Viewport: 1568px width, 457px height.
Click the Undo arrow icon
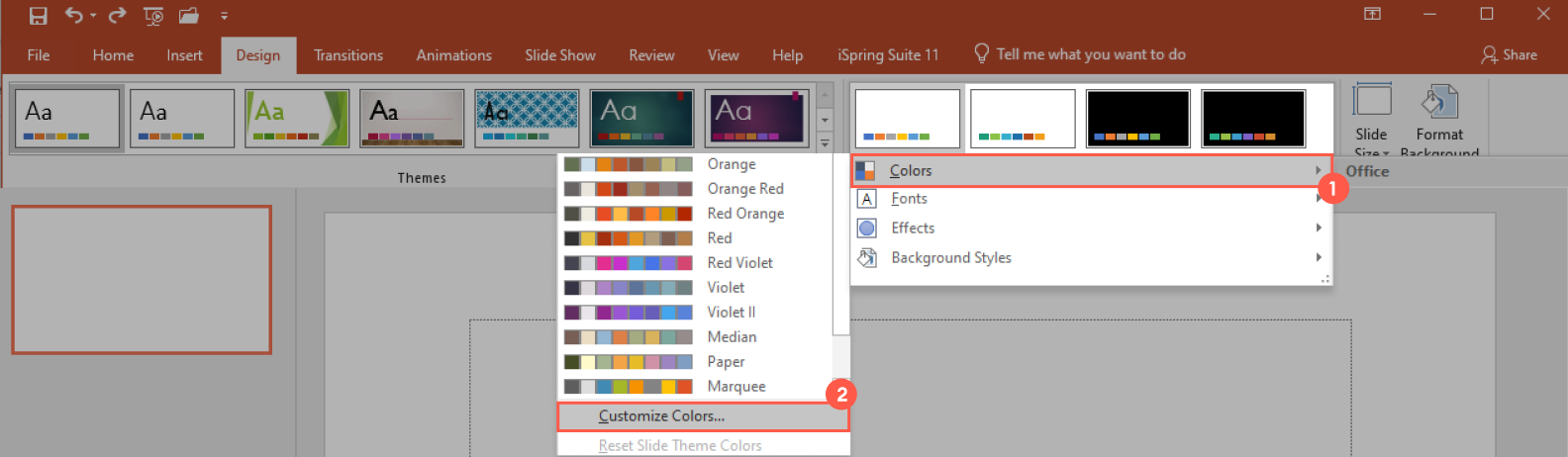click(x=73, y=15)
